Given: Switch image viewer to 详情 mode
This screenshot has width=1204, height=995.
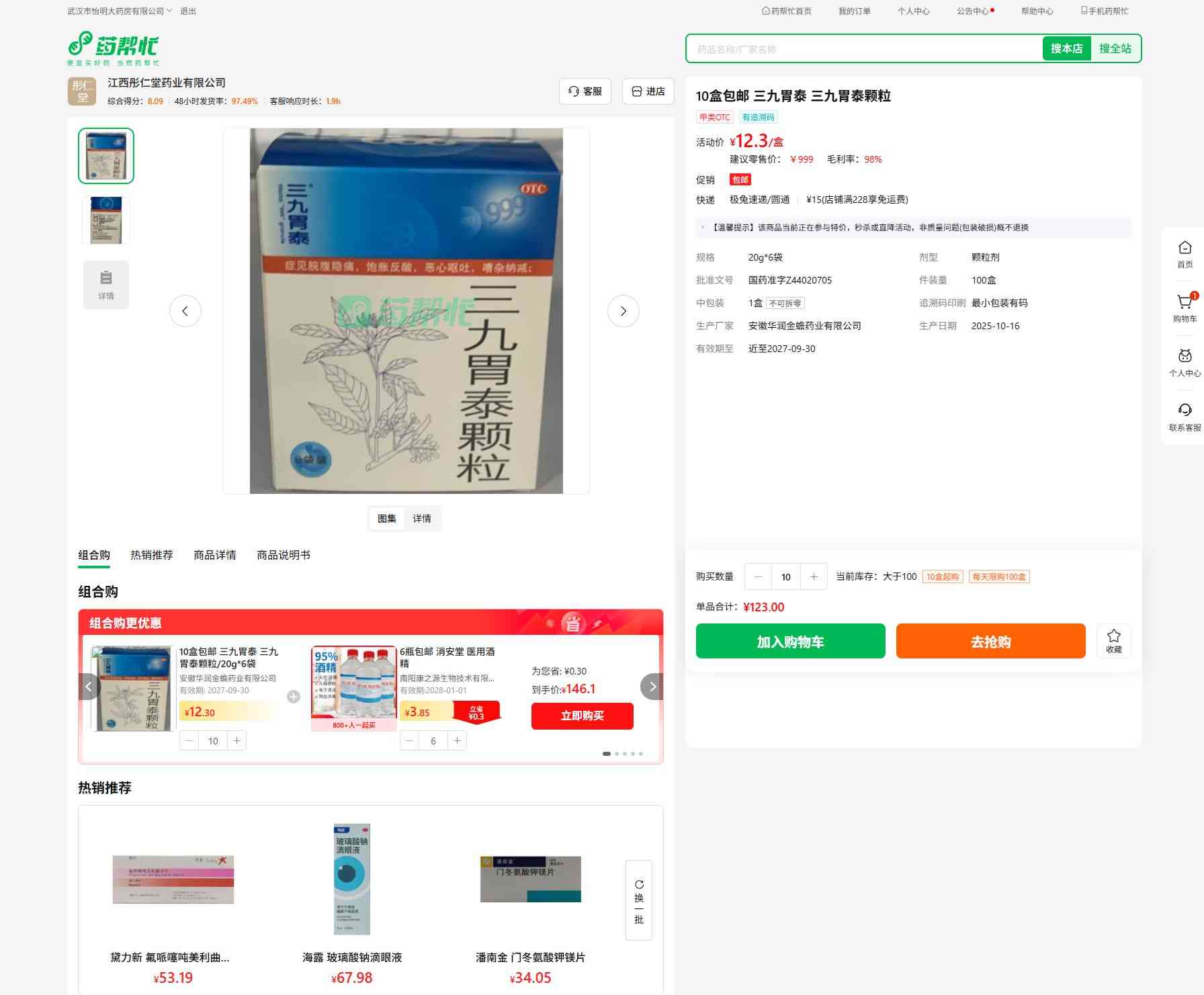Looking at the screenshot, I should (x=422, y=519).
